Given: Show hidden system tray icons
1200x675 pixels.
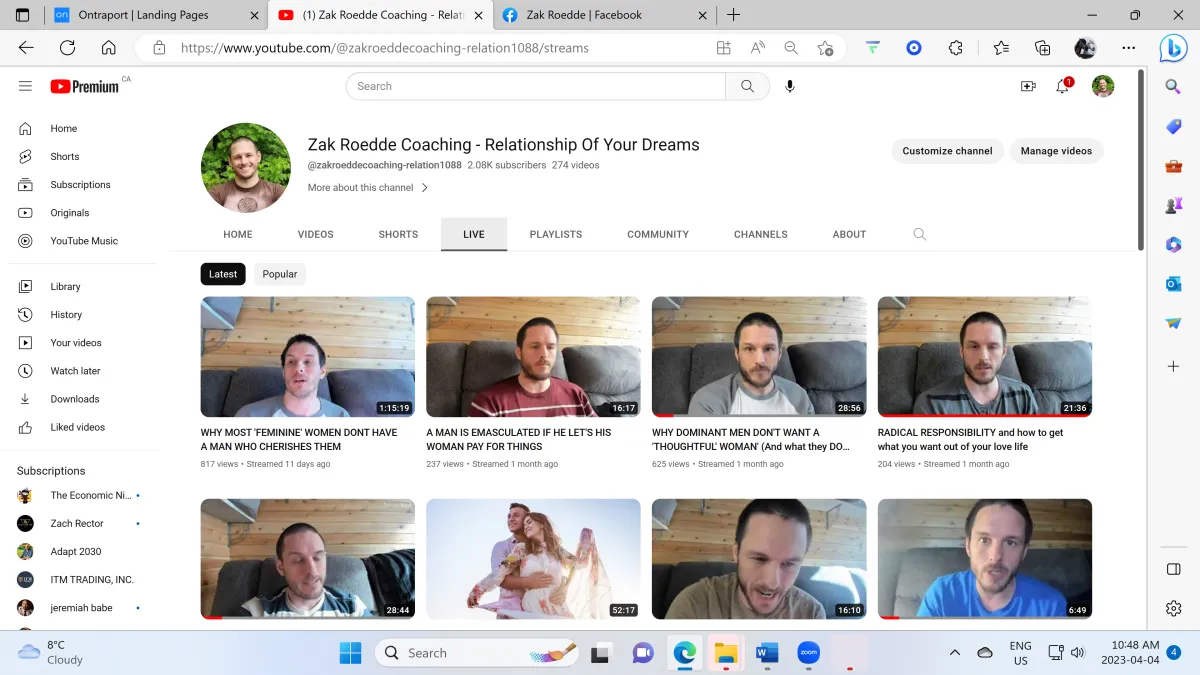Looking at the screenshot, I should tap(954, 653).
